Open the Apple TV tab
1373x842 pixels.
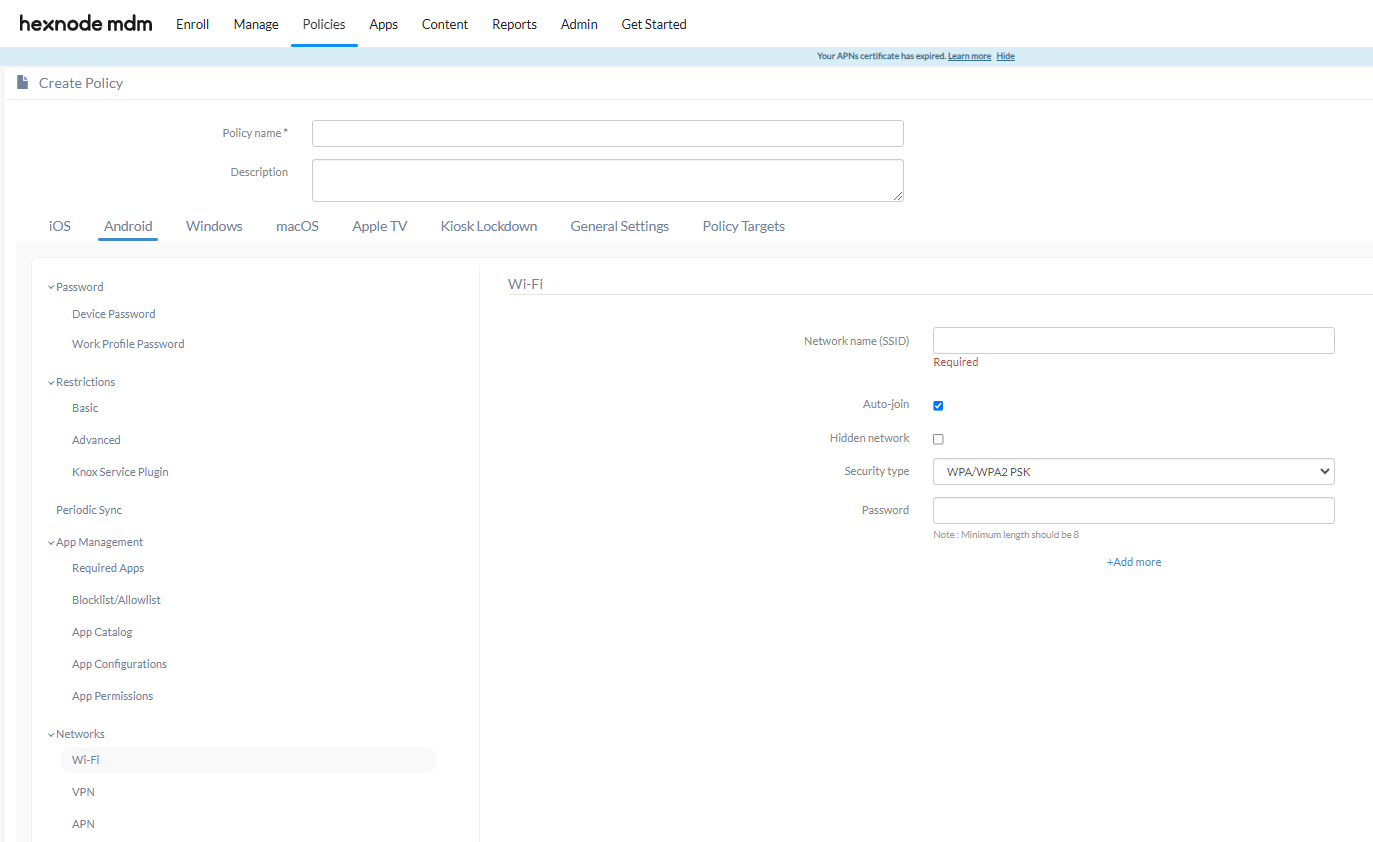point(379,226)
